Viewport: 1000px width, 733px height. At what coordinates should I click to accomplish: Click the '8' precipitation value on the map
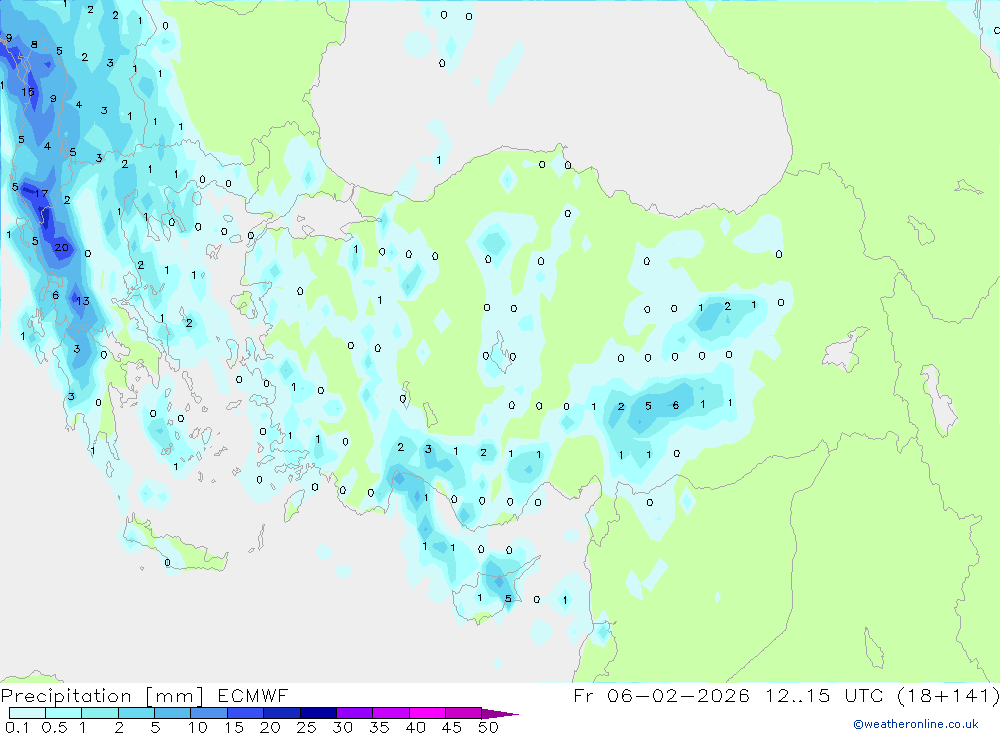34,45
